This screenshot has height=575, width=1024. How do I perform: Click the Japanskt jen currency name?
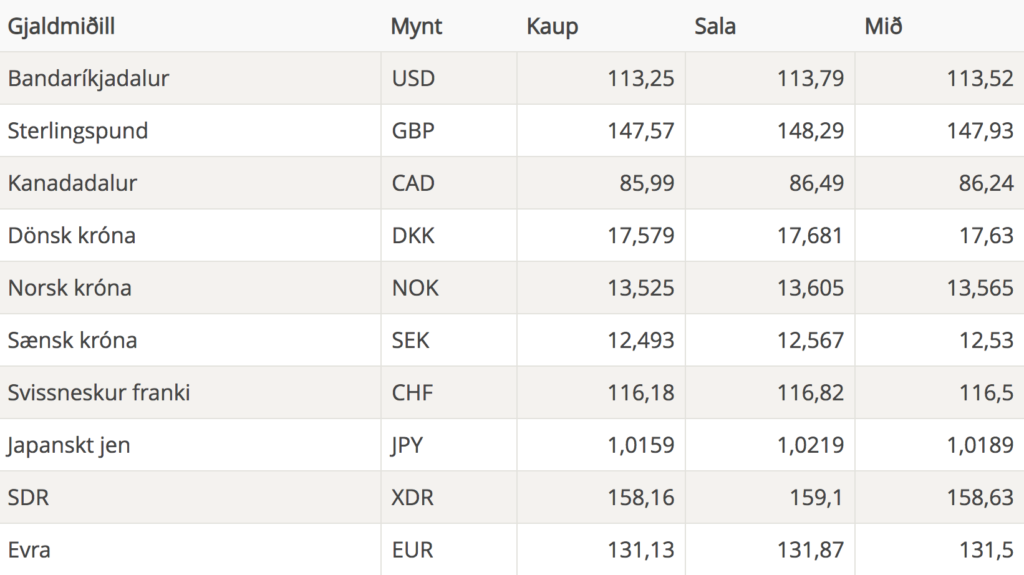coord(69,445)
